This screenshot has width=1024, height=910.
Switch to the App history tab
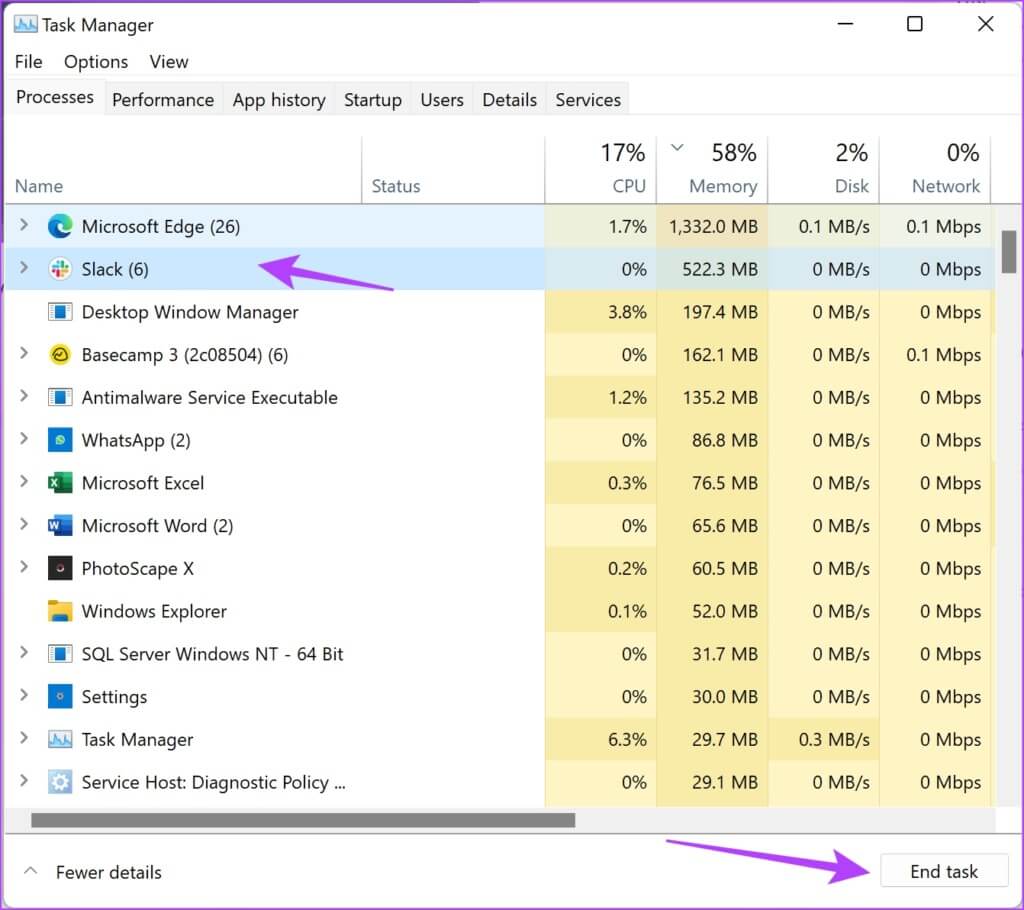click(279, 99)
